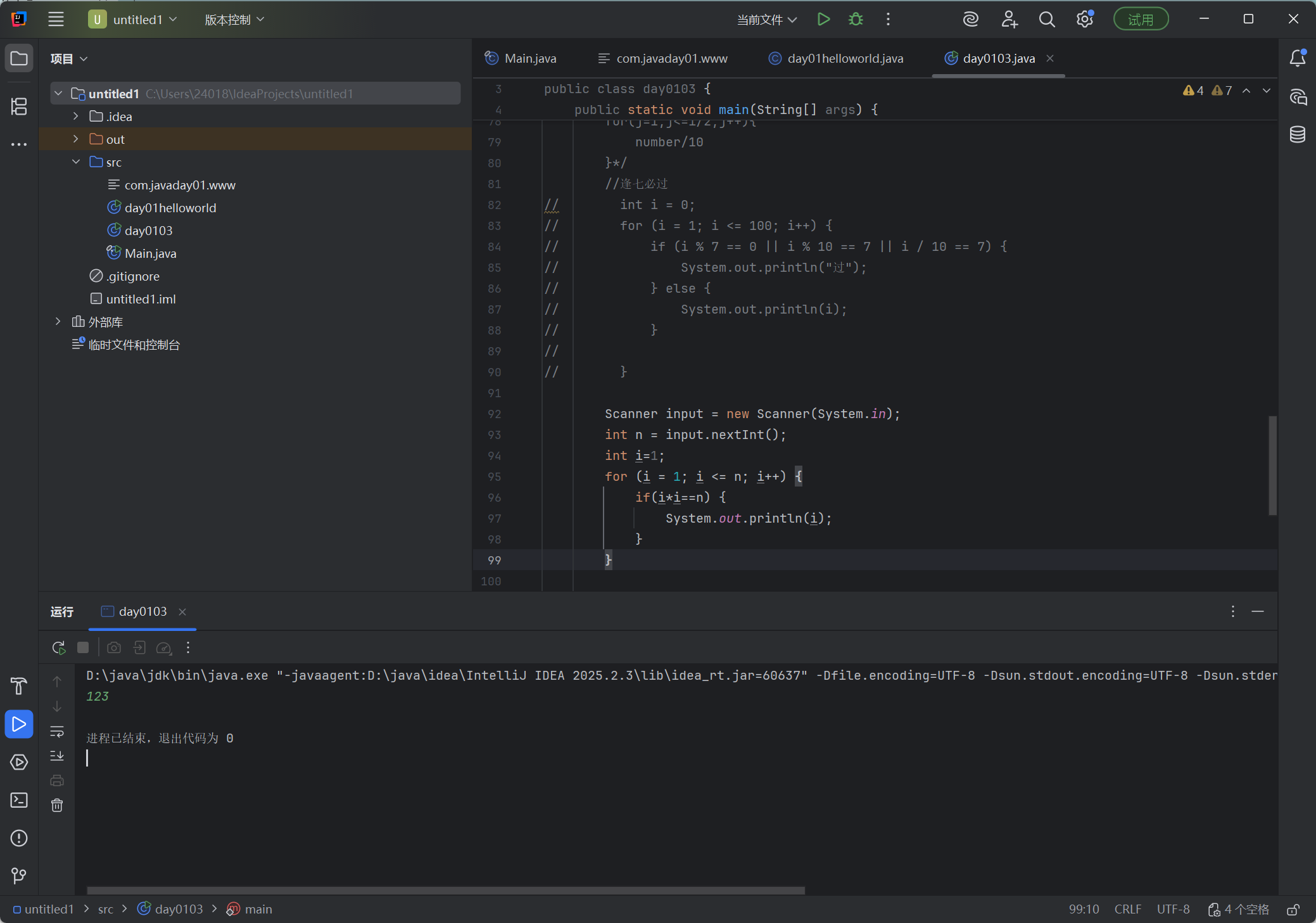Open the Database tool window icon

coord(1297,134)
